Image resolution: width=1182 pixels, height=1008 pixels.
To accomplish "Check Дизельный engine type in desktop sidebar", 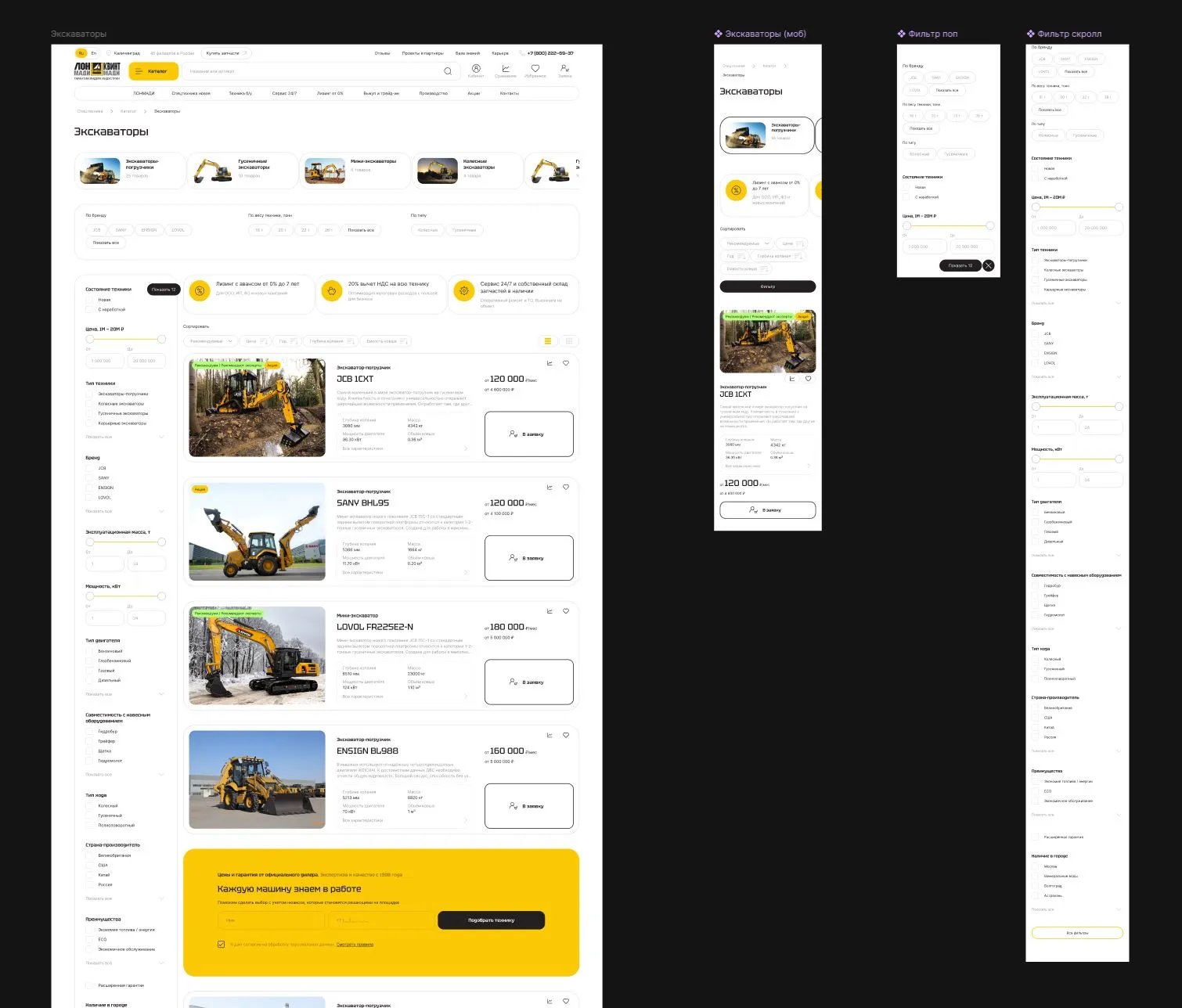I will (89, 680).
